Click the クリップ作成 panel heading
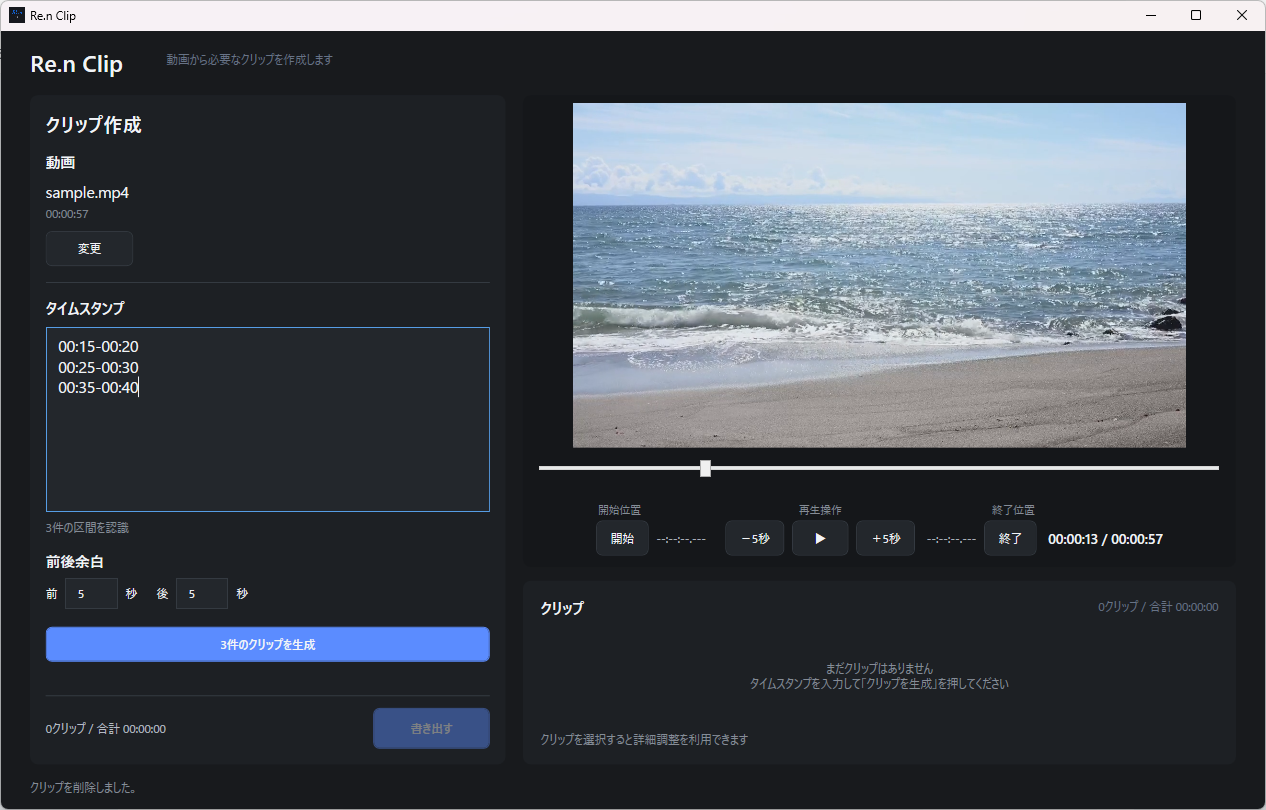Screen dimensions: 1266x810 (x=93, y=125)
